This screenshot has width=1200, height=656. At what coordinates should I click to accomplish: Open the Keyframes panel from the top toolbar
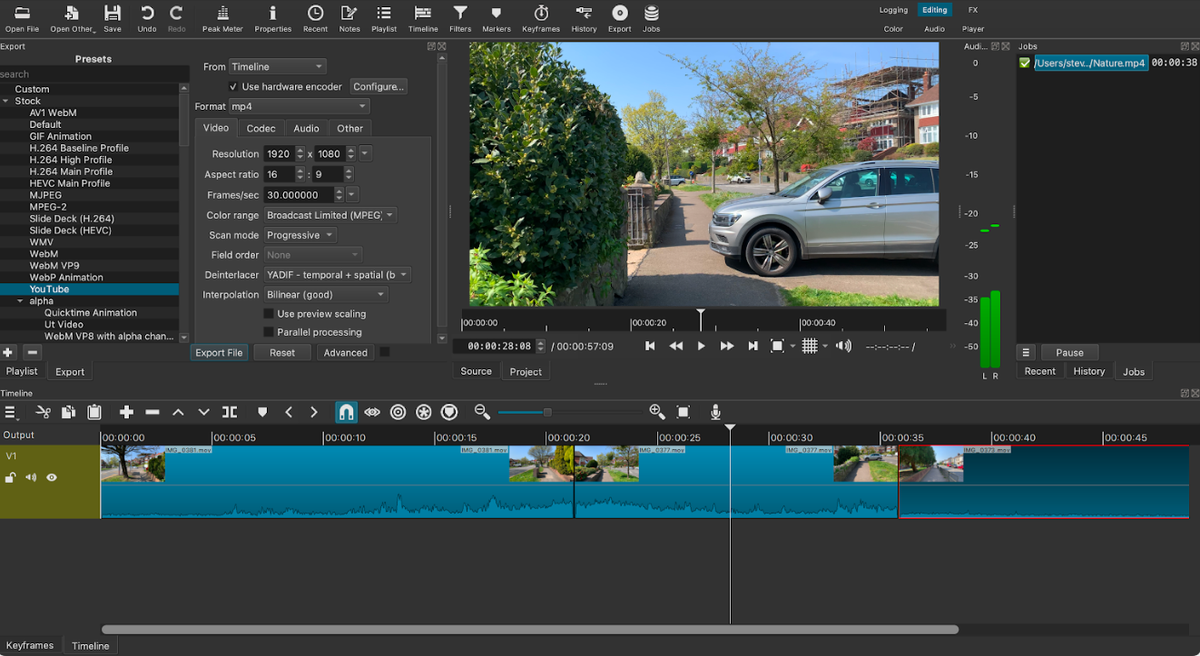click(x=539, y=17)
